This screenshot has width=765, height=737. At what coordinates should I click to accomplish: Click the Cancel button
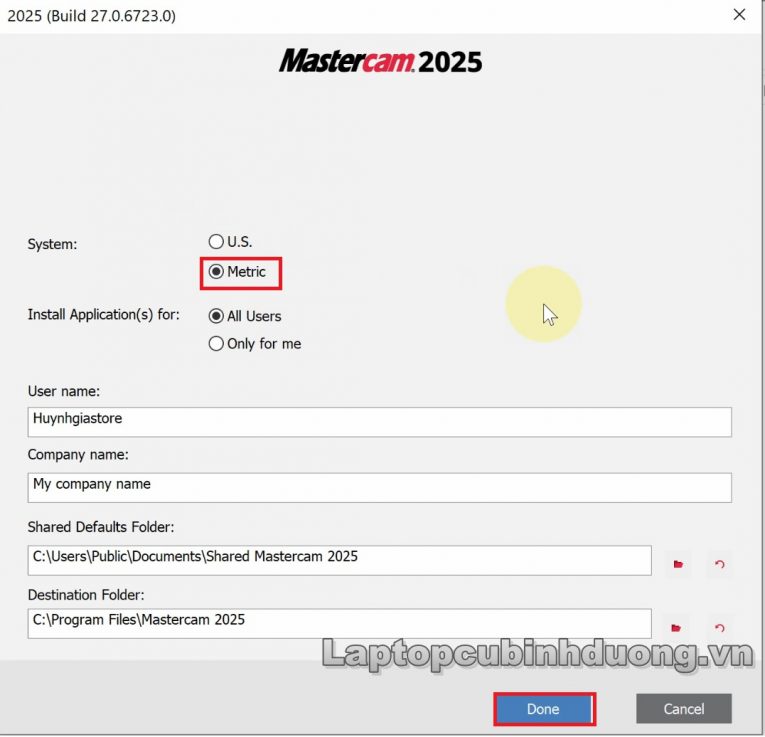pyautogui.click(x=684, y=709)
